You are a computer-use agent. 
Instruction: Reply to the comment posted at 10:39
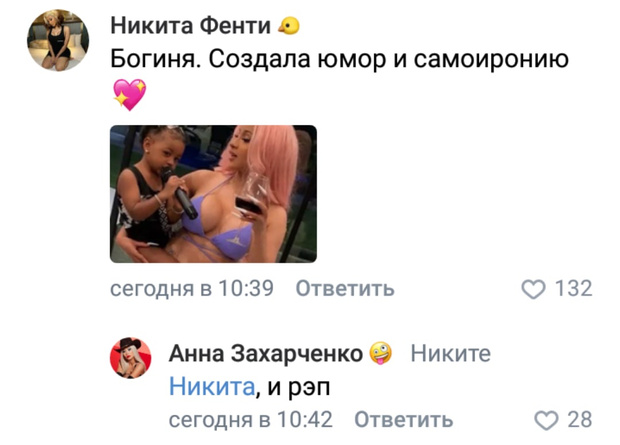coord(345,288)
